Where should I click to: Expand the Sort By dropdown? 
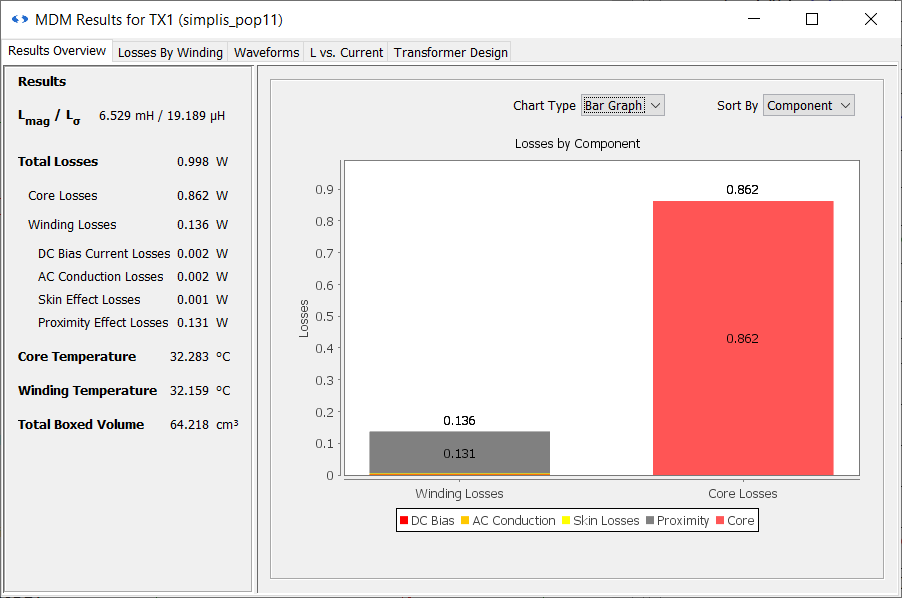coord(808,106)
